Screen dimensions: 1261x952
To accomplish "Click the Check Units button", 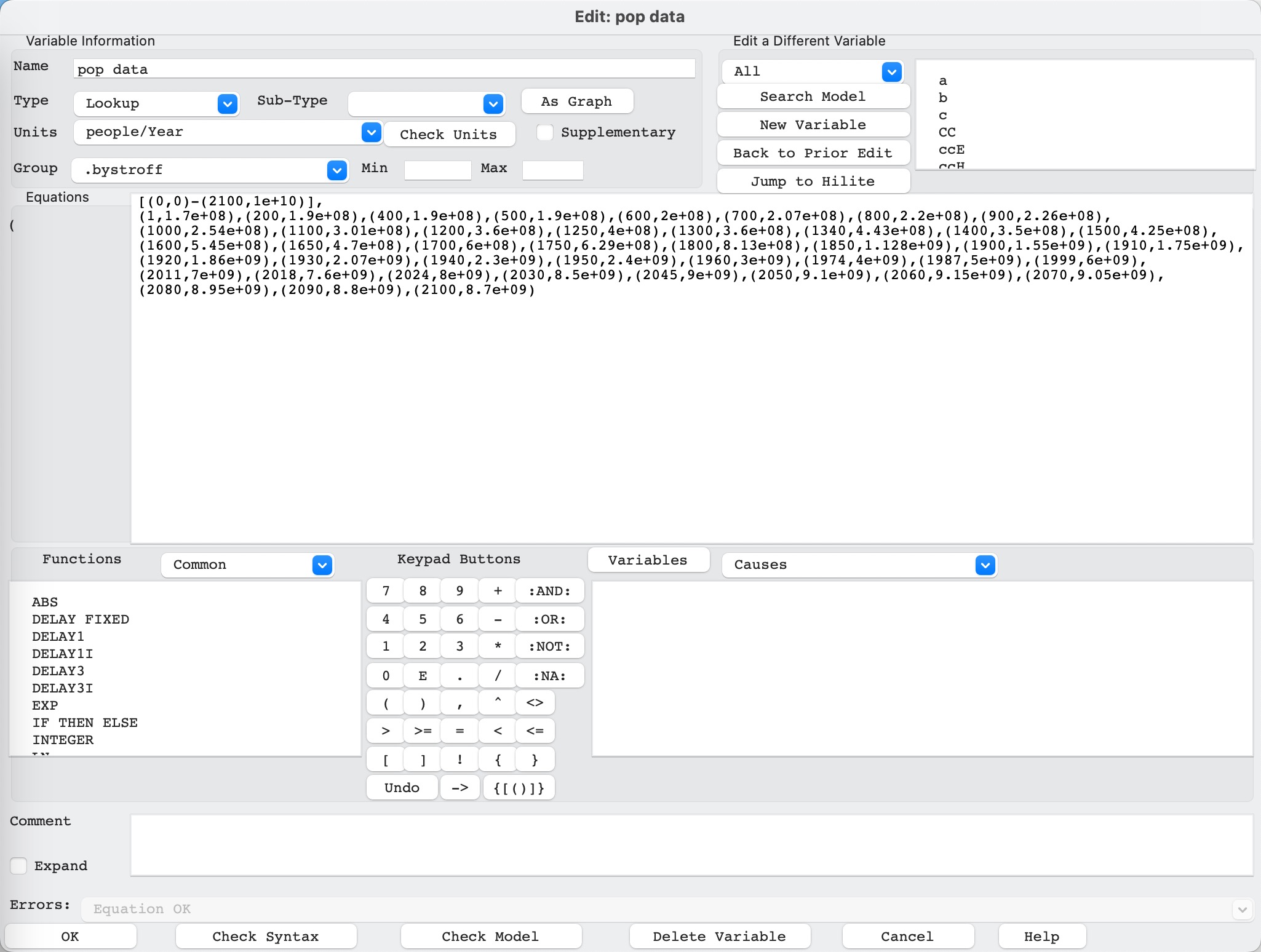I will [x=449, y=135].
